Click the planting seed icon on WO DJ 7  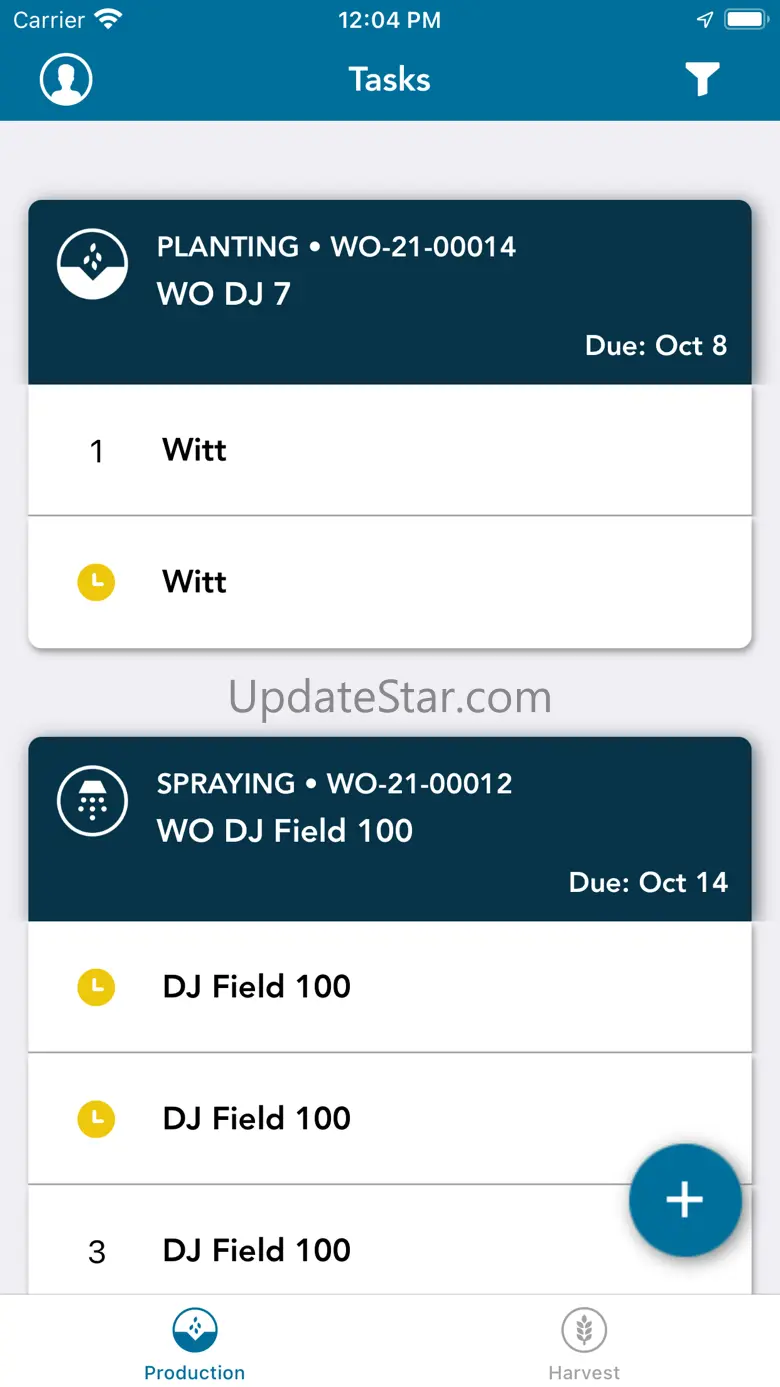pos(92,264)
